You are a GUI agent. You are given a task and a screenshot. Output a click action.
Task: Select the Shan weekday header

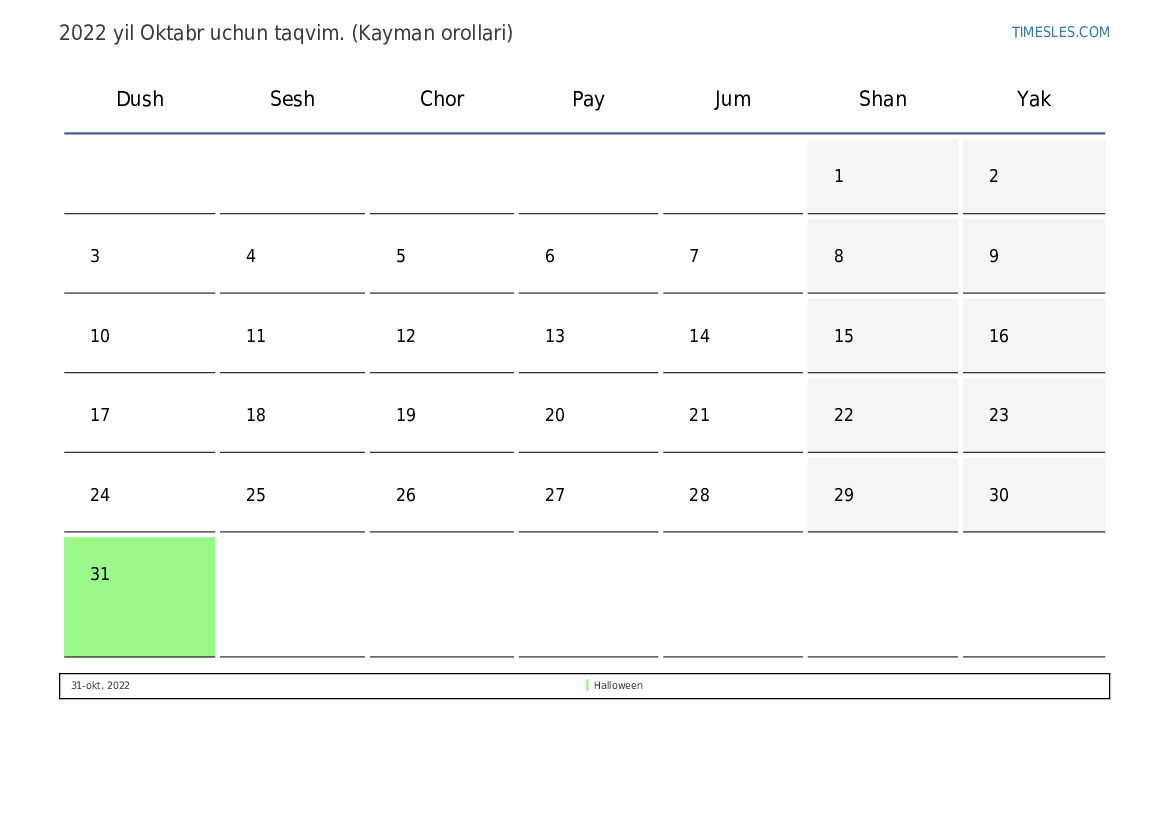(x=883, y=98)
